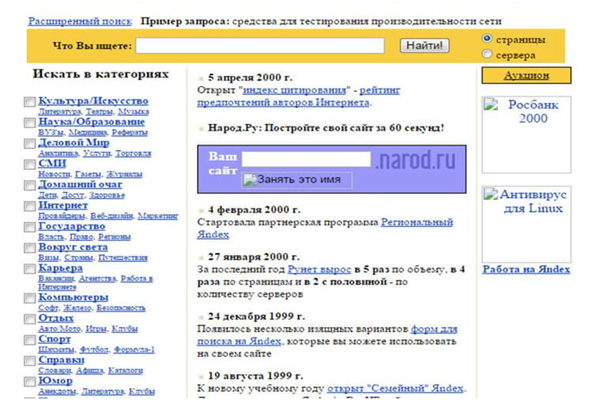Image resolution: width=600 pixels, height=400 pixels.
Task: Go to the СМИ category link
Action: coord(52,163)
